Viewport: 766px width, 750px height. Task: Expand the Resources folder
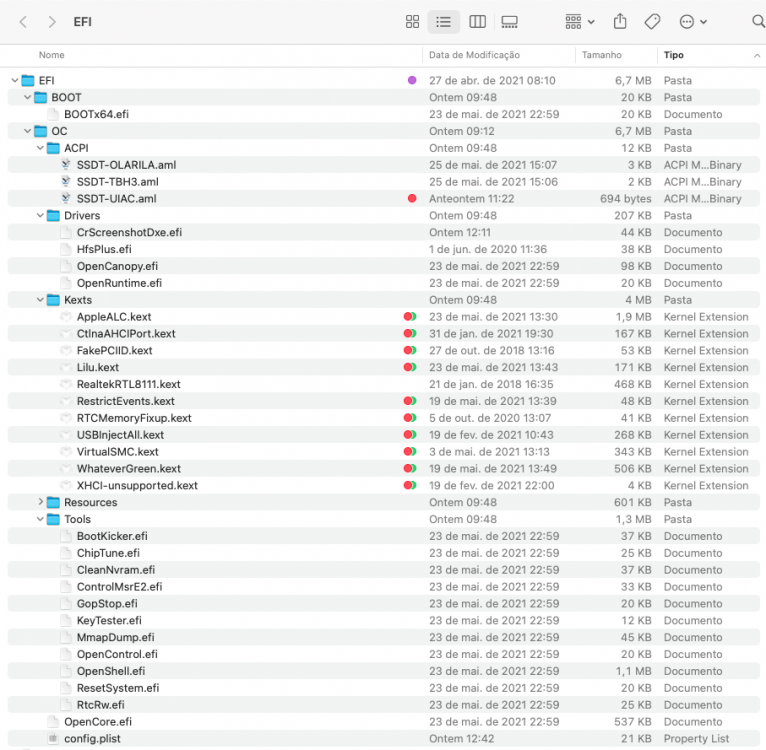[x=41, y=502]
